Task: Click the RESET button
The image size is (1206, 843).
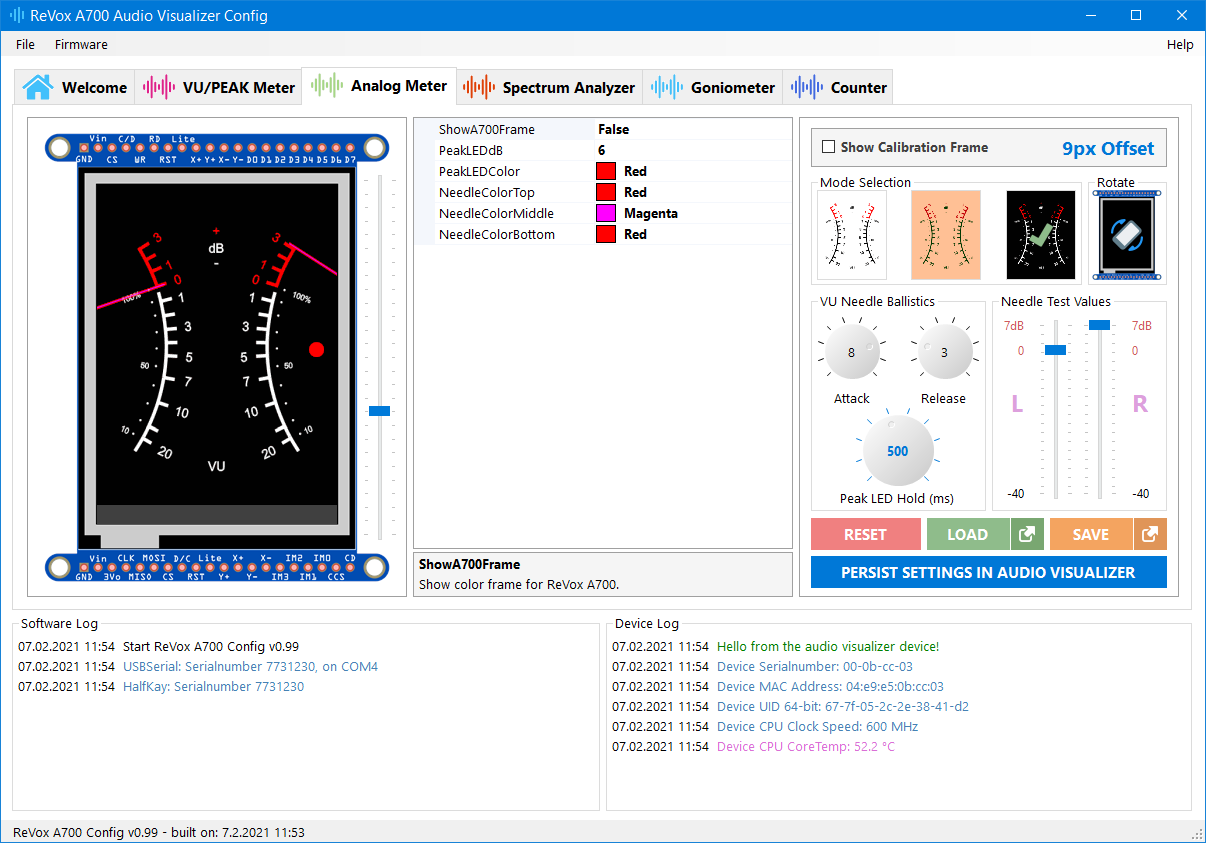Action: click(x=865, y=534)
